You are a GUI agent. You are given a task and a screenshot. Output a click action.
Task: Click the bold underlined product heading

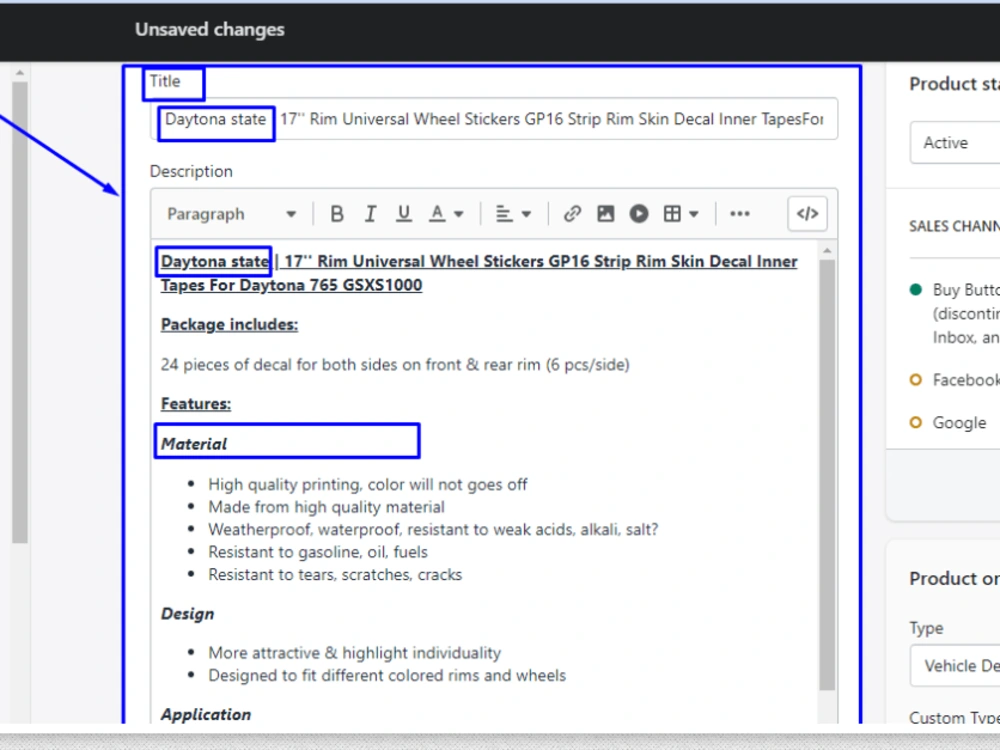[479, 273]
